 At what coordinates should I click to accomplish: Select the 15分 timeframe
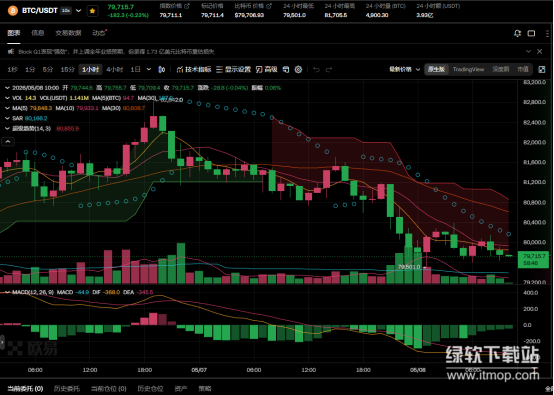click(67, 69)
